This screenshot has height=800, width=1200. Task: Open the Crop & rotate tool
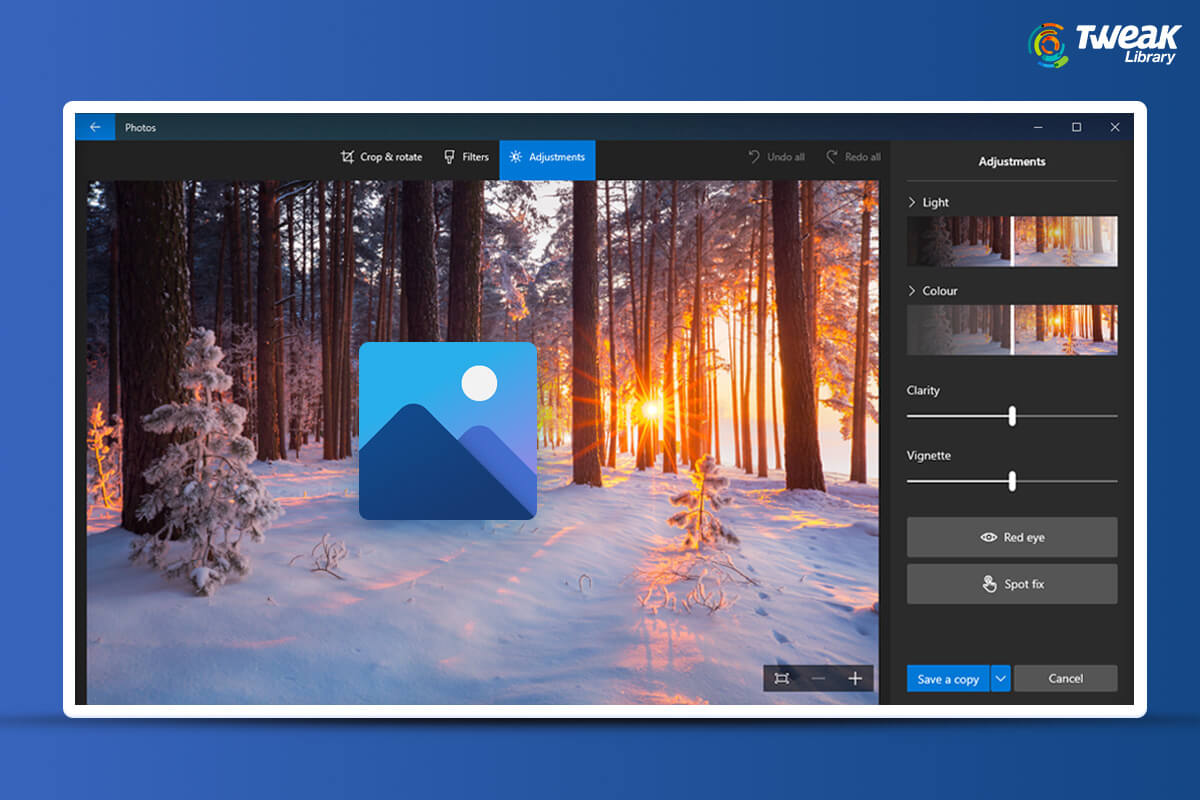click(x=381, y=157)
